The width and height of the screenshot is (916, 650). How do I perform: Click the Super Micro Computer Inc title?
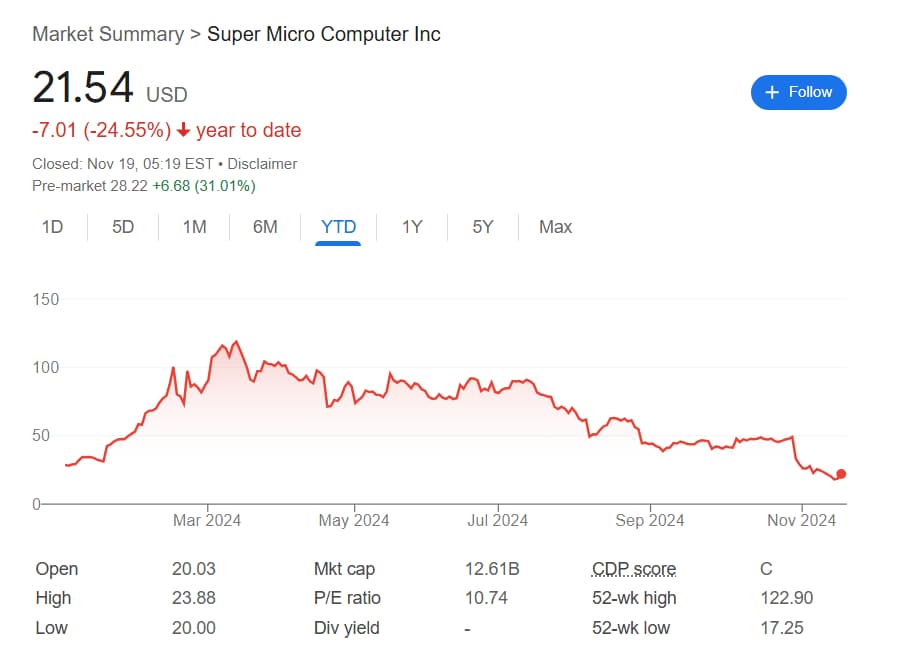[x=324, y=34]
